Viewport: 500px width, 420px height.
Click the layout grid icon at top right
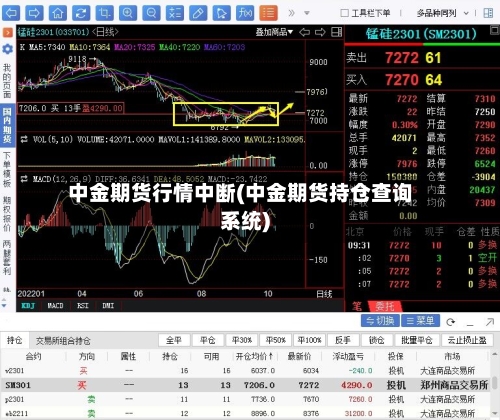(488, 13)
